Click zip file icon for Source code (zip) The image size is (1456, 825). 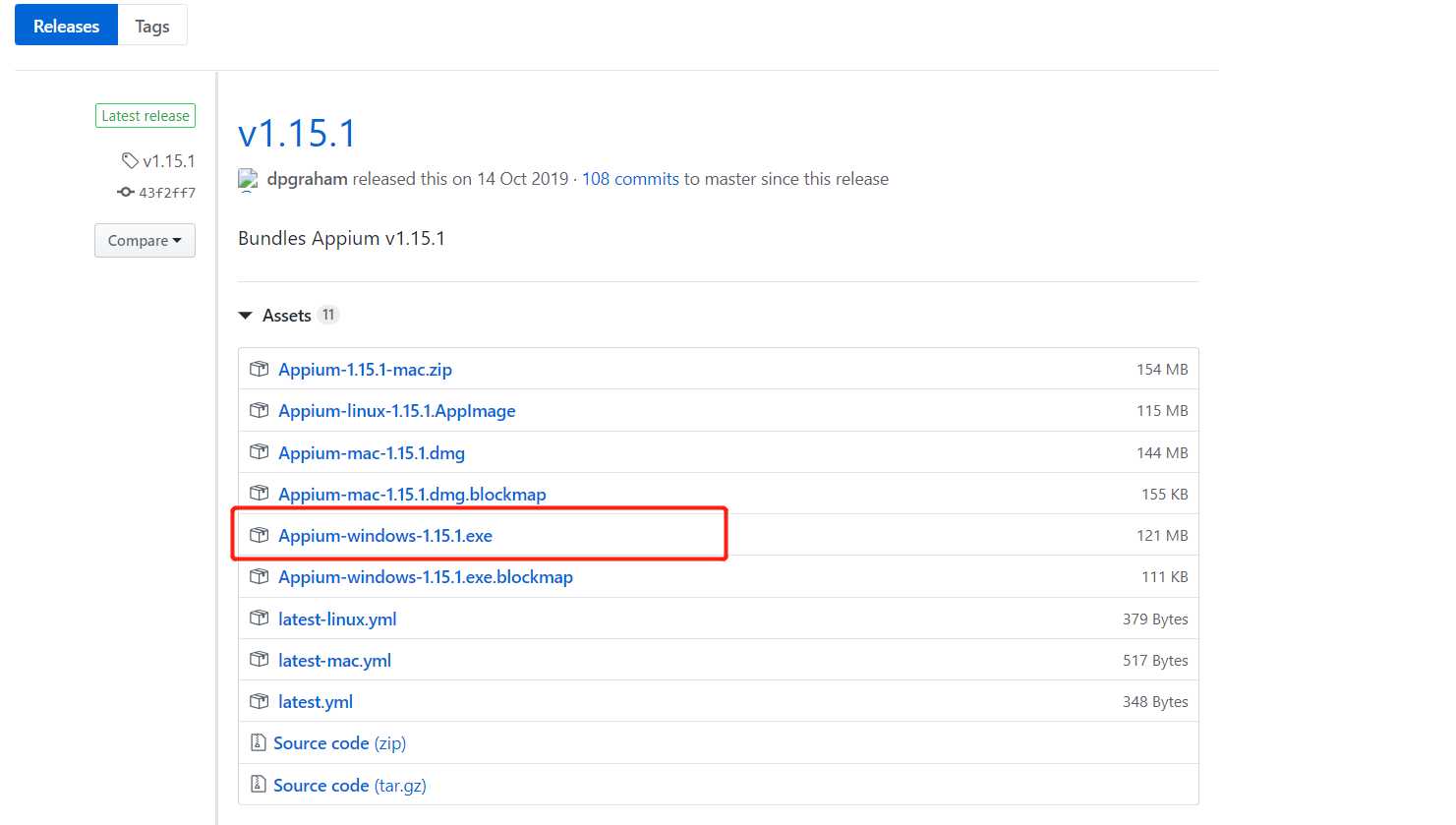point(259,742)
